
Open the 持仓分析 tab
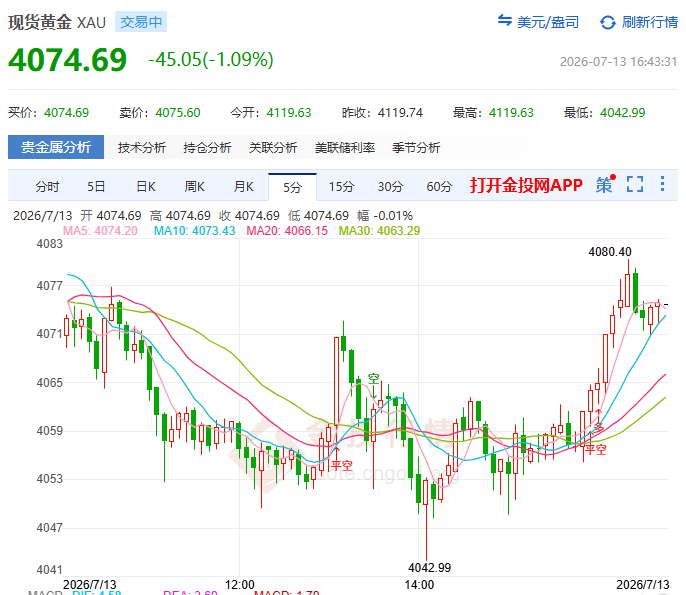tap(207, 147)
